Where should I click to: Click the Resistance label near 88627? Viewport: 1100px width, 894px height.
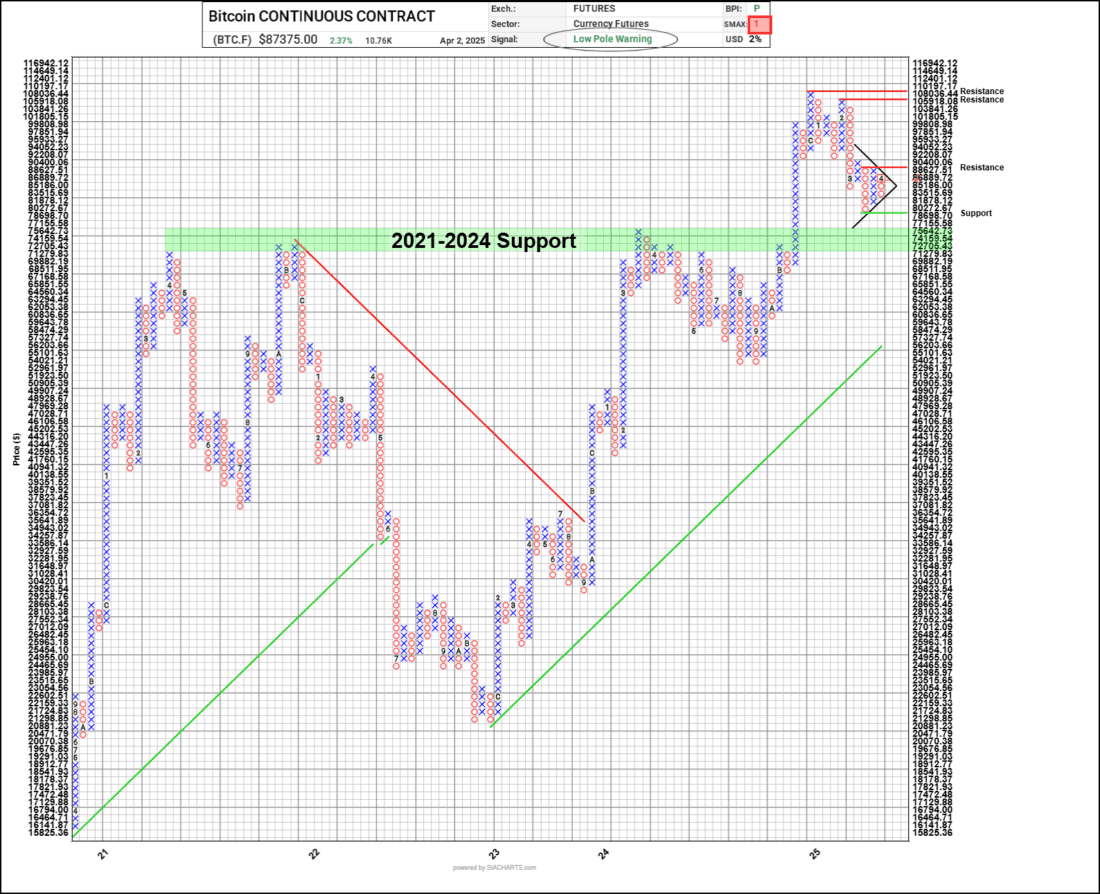tap(981, 168)
